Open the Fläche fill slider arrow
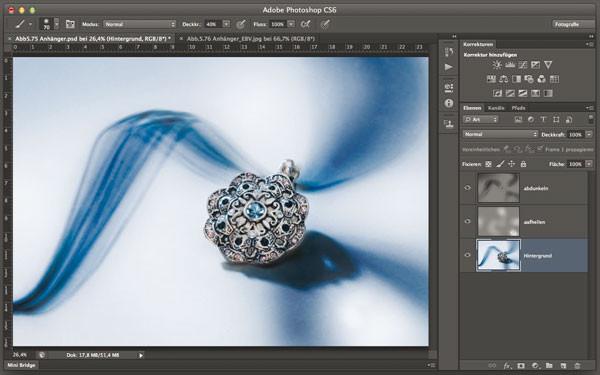 click(589, 164)
